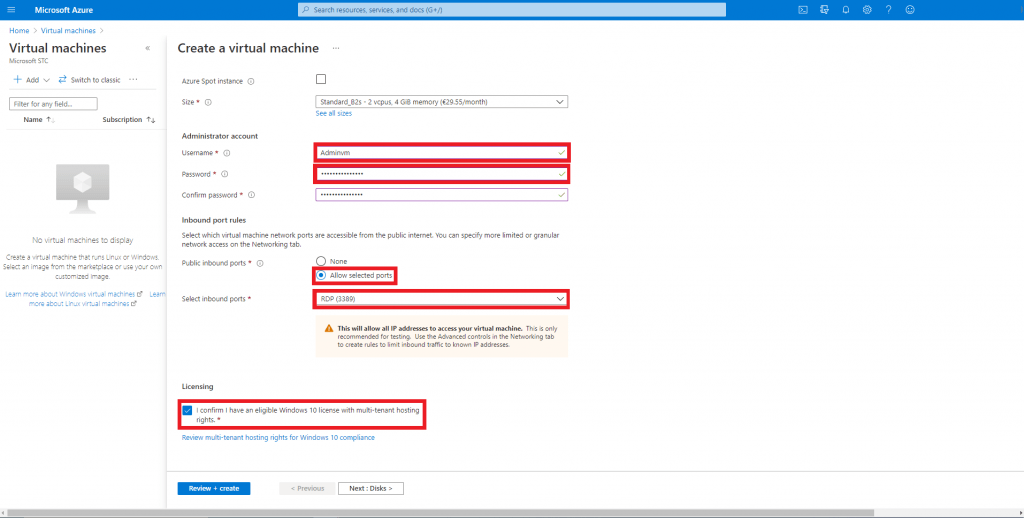Viewport: 1024px width, 518px height.
Task: Open the Directories and subscriptions filter icon
Action: point(825,10)
